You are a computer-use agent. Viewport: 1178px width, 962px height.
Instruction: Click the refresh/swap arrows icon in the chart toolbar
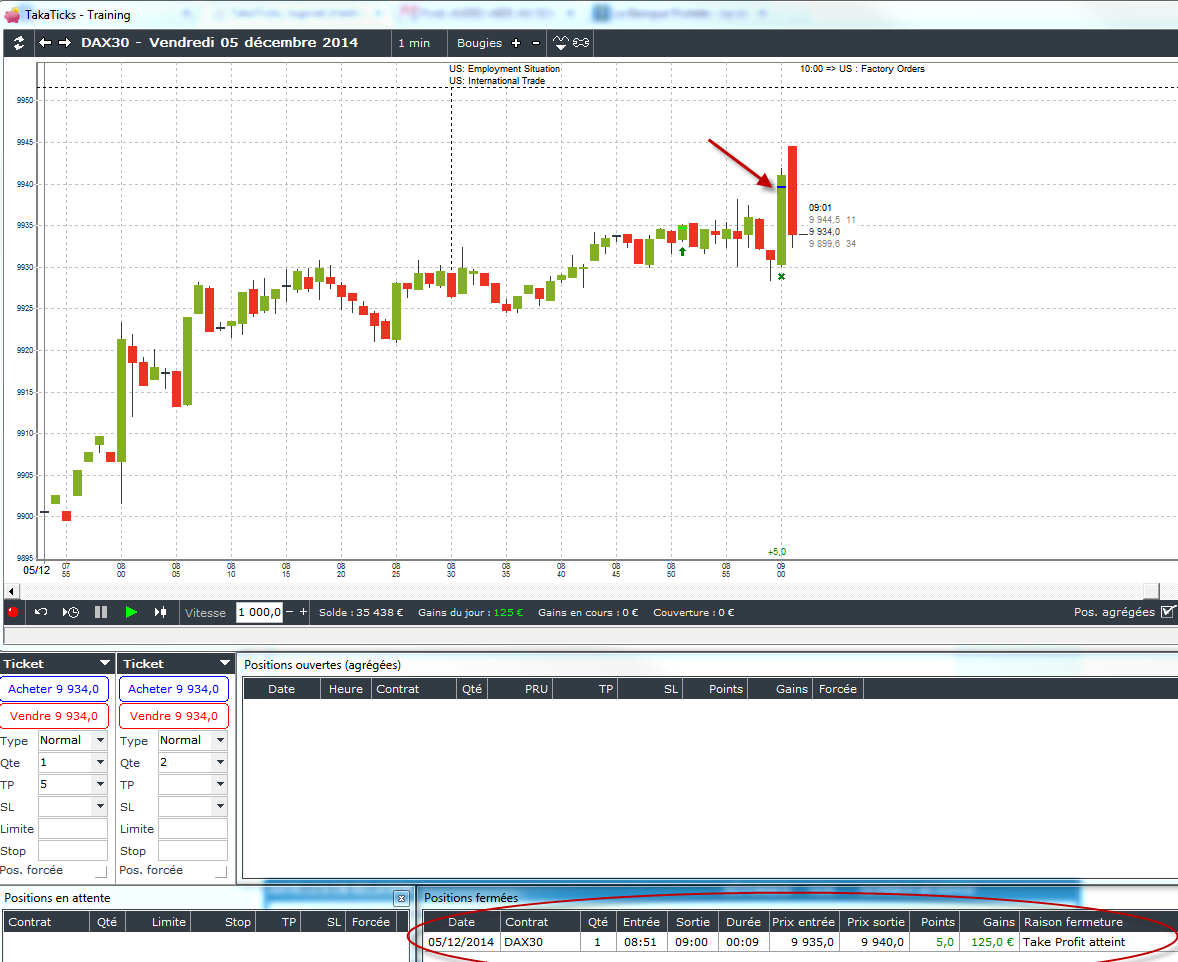[19, 43]
